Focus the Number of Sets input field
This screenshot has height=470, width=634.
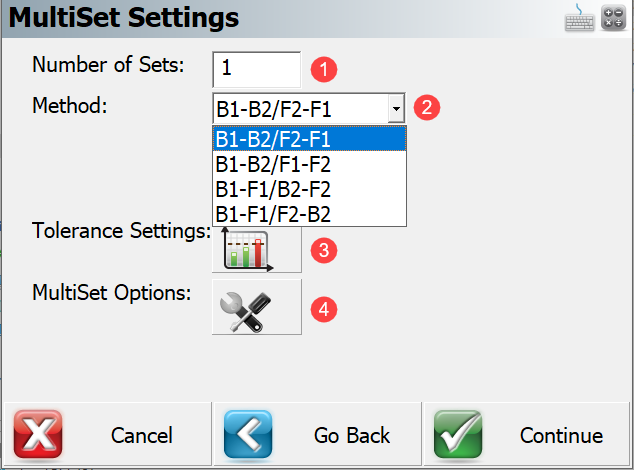tap(256, 69)
